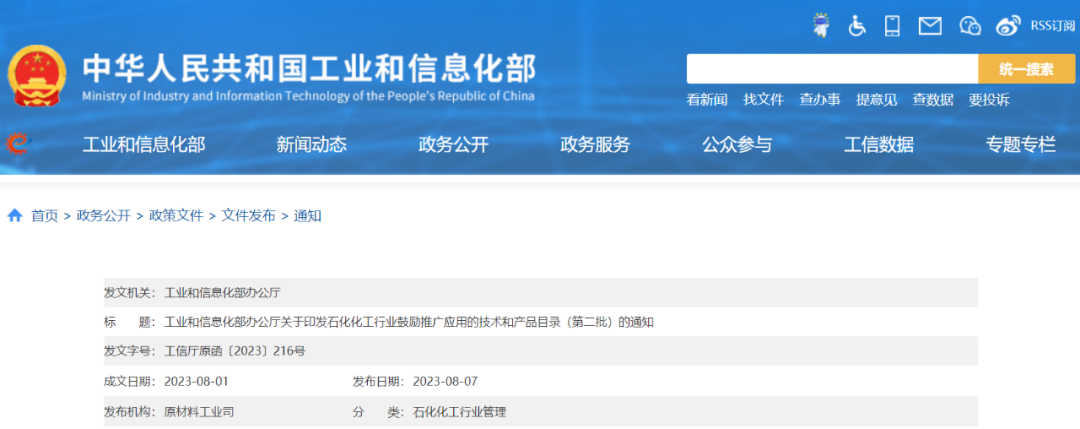This screenshot has height=429, width=1080.
Task: Go to 通知 in breadcrumb
Action: click(308, 216)
